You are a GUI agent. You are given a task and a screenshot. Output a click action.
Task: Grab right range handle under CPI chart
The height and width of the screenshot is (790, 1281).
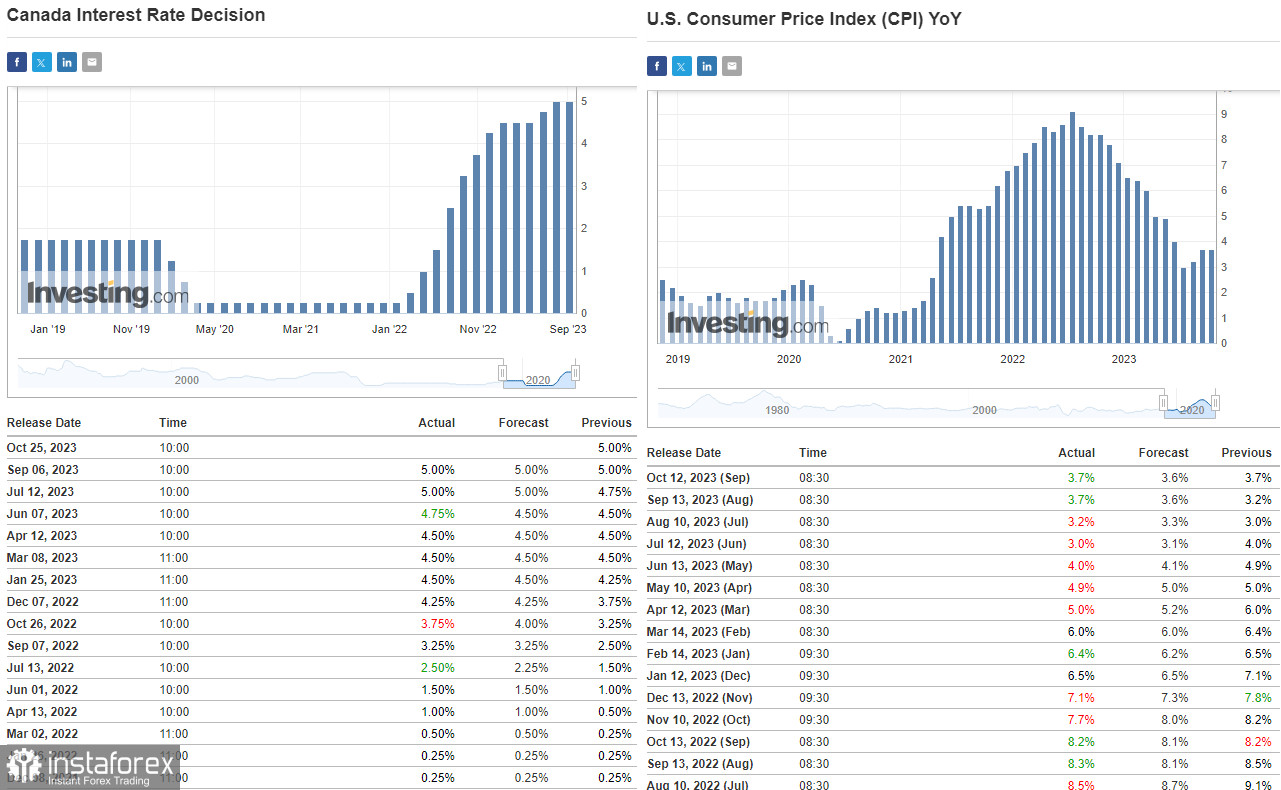[x=1215, y=403]
